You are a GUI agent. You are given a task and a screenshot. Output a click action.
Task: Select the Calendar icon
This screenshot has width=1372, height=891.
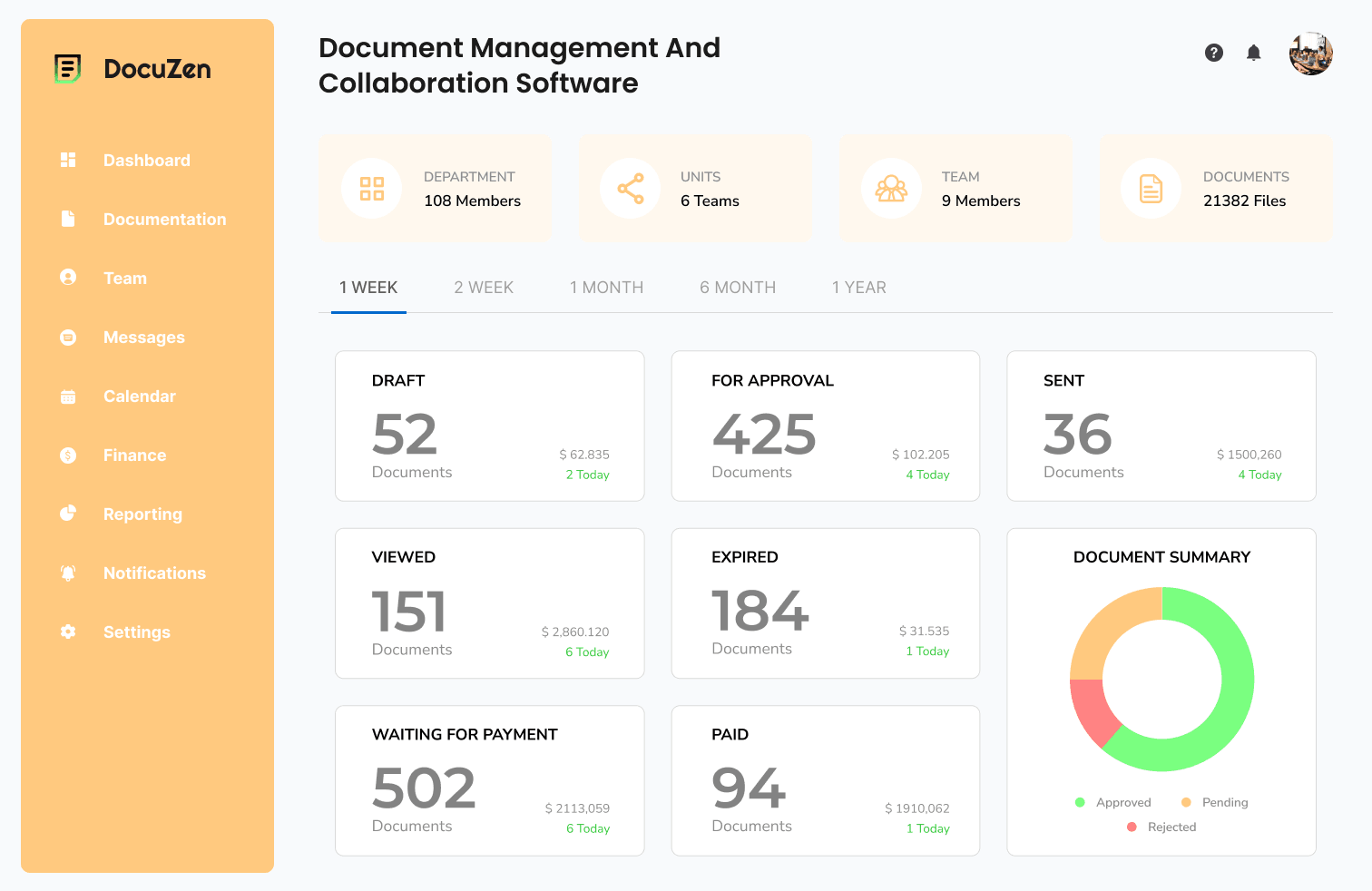[68, 396]
